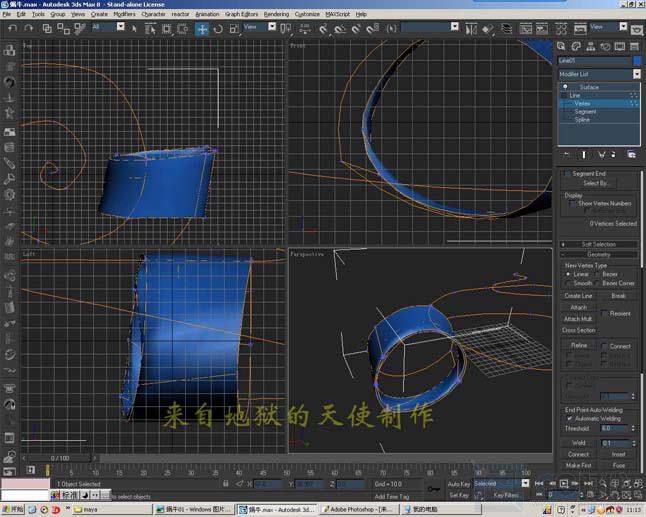
Task: Open Select by Name tool
Action: [150, 29]
